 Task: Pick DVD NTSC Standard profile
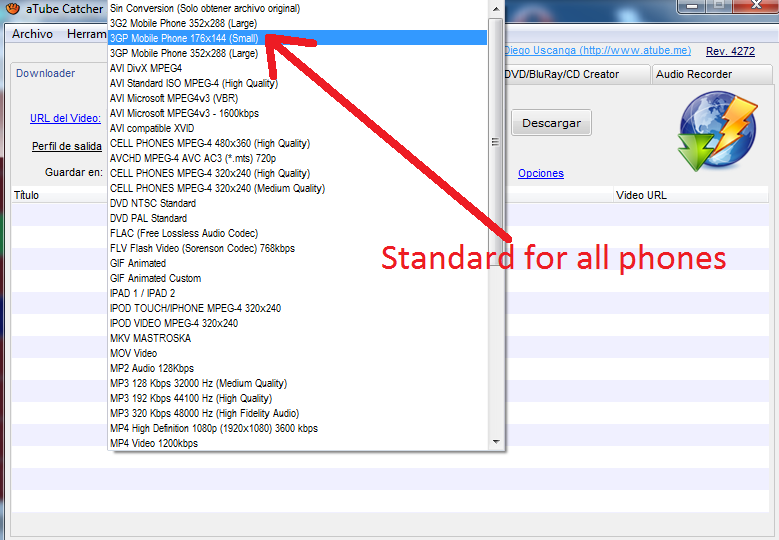click(x=297, y=203)
